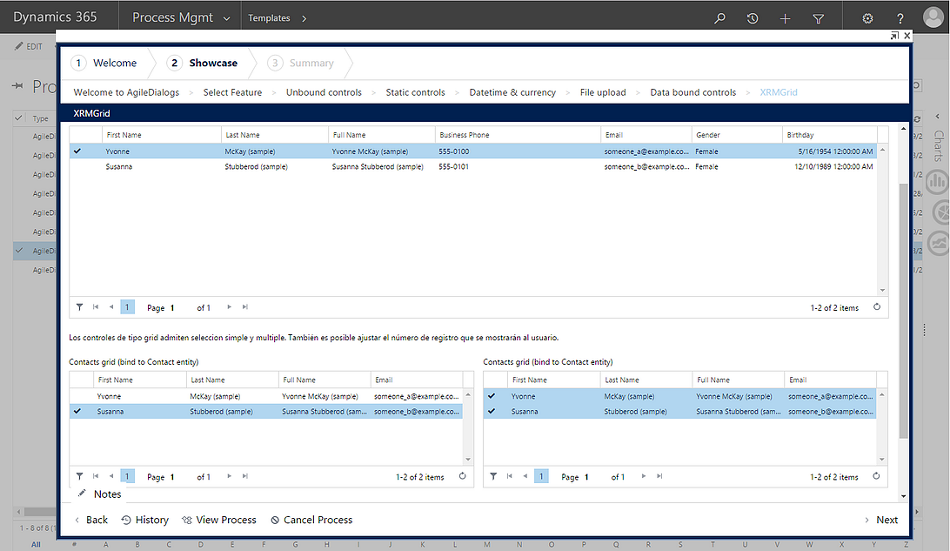Open the chart icon in Charts pane
This screenshot has height=551, width=950.
pyautogui.click(x=938, y=181)
